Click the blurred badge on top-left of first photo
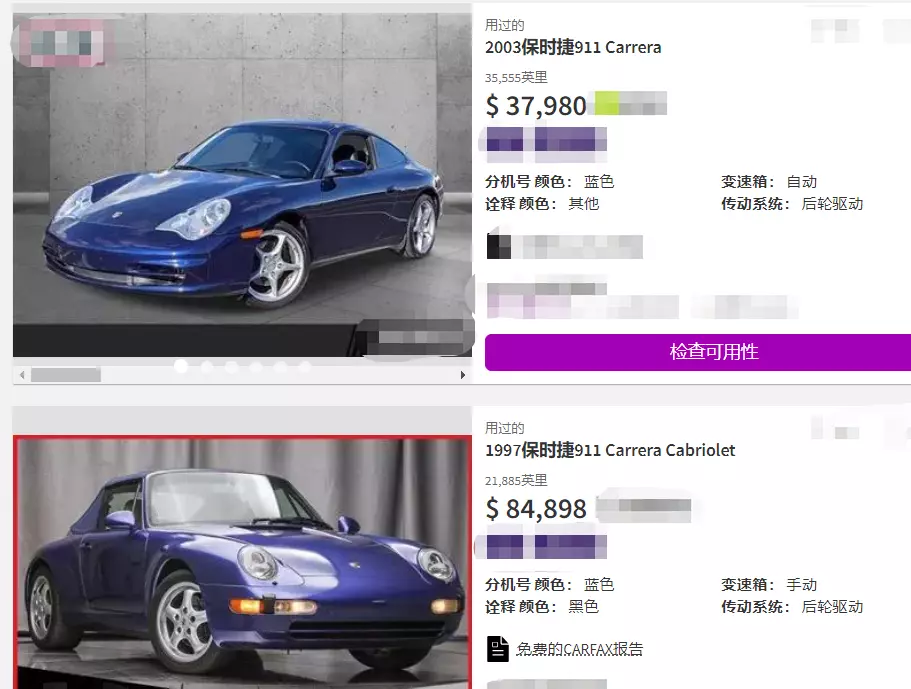Image resolution: width=911 pixels, height=689 pixels. (61, 42)
